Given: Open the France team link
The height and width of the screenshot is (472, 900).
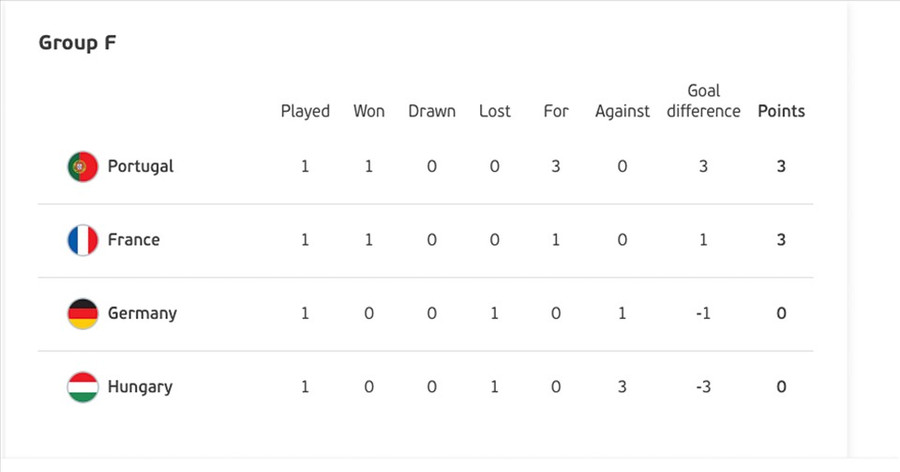Looking at the screenshot, I should pyautogui.click(x=133, y=240).
